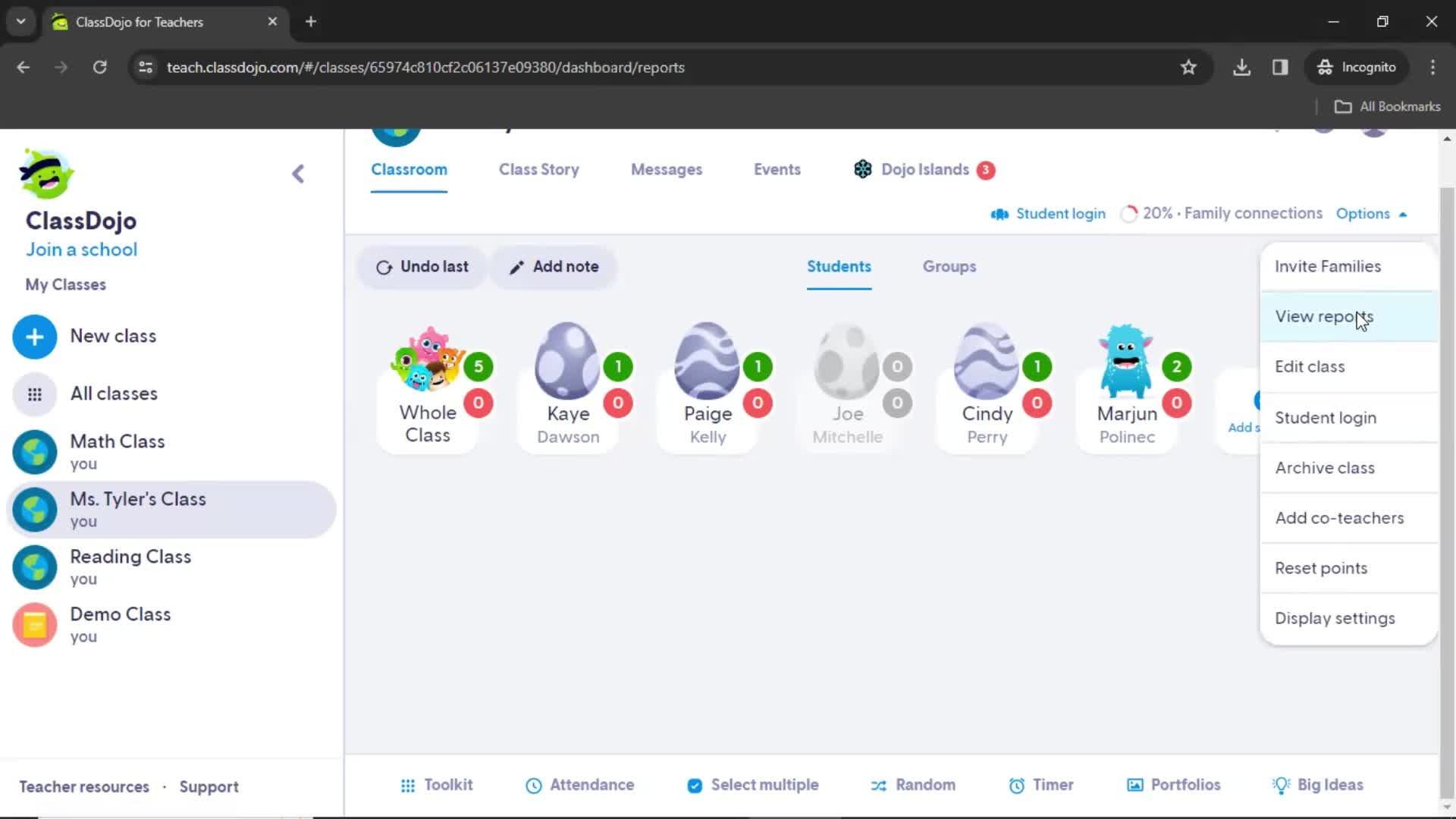Click the Undo last action icon
1456x819 pixels.
[384, 265]
